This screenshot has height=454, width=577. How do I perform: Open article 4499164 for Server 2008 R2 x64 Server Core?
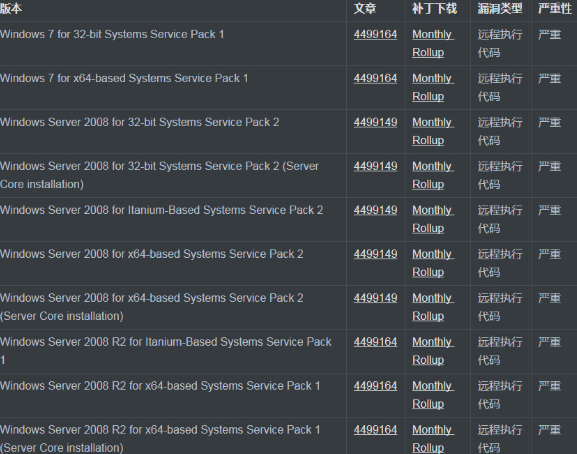click(x=375, y=430)
